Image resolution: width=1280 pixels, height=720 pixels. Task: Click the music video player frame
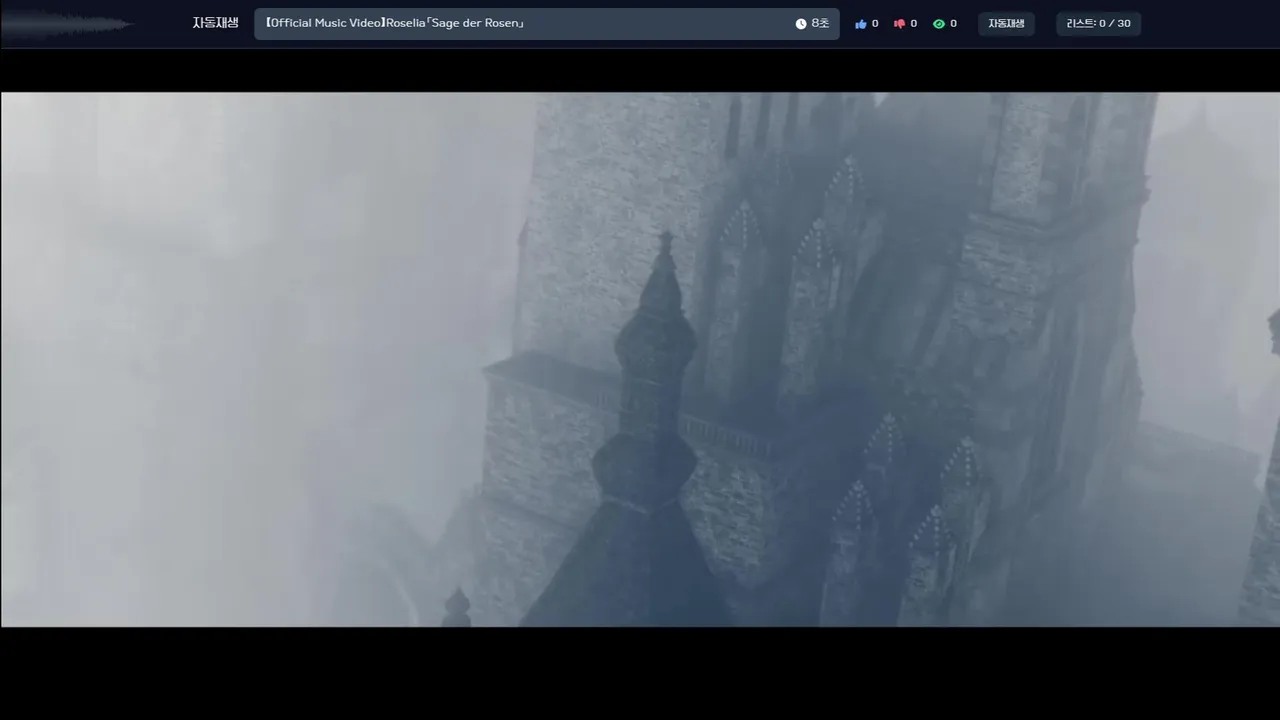tap(640, 360)
